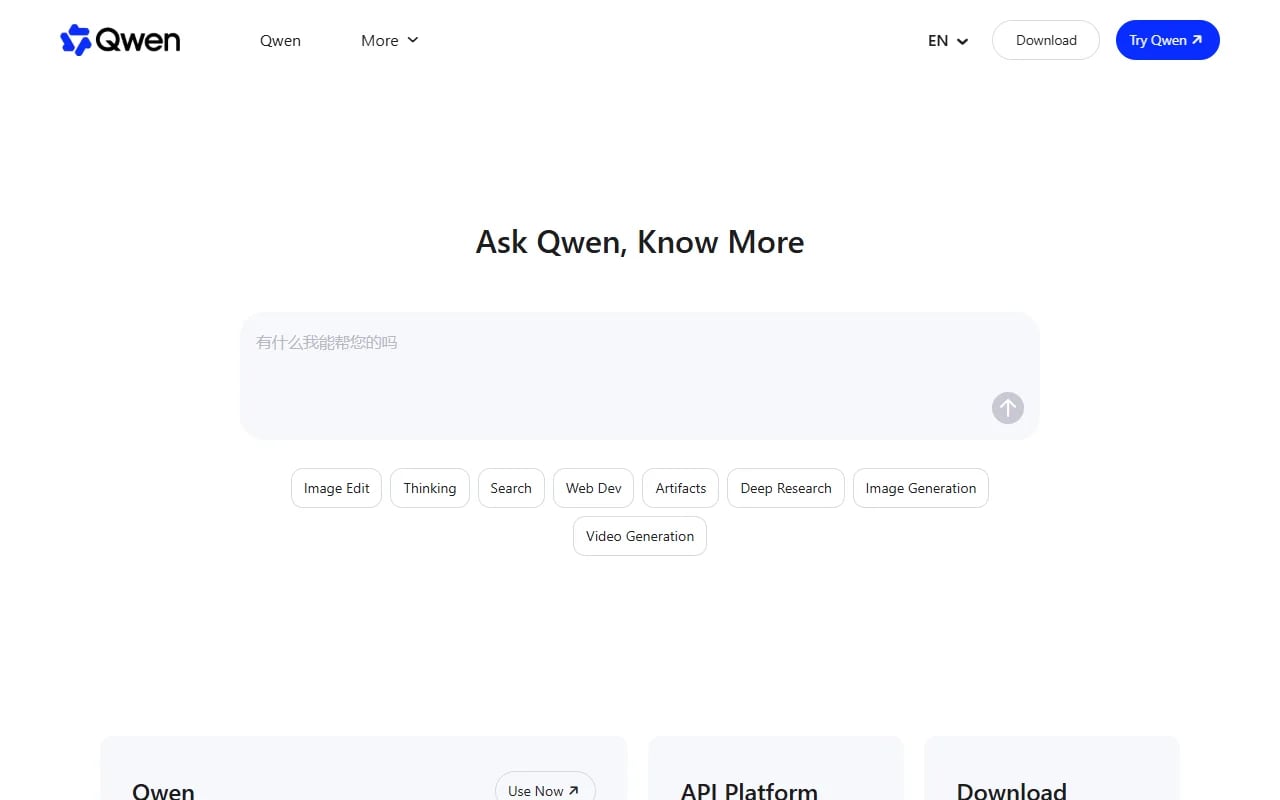Expand the More menu

pos(390,41)
